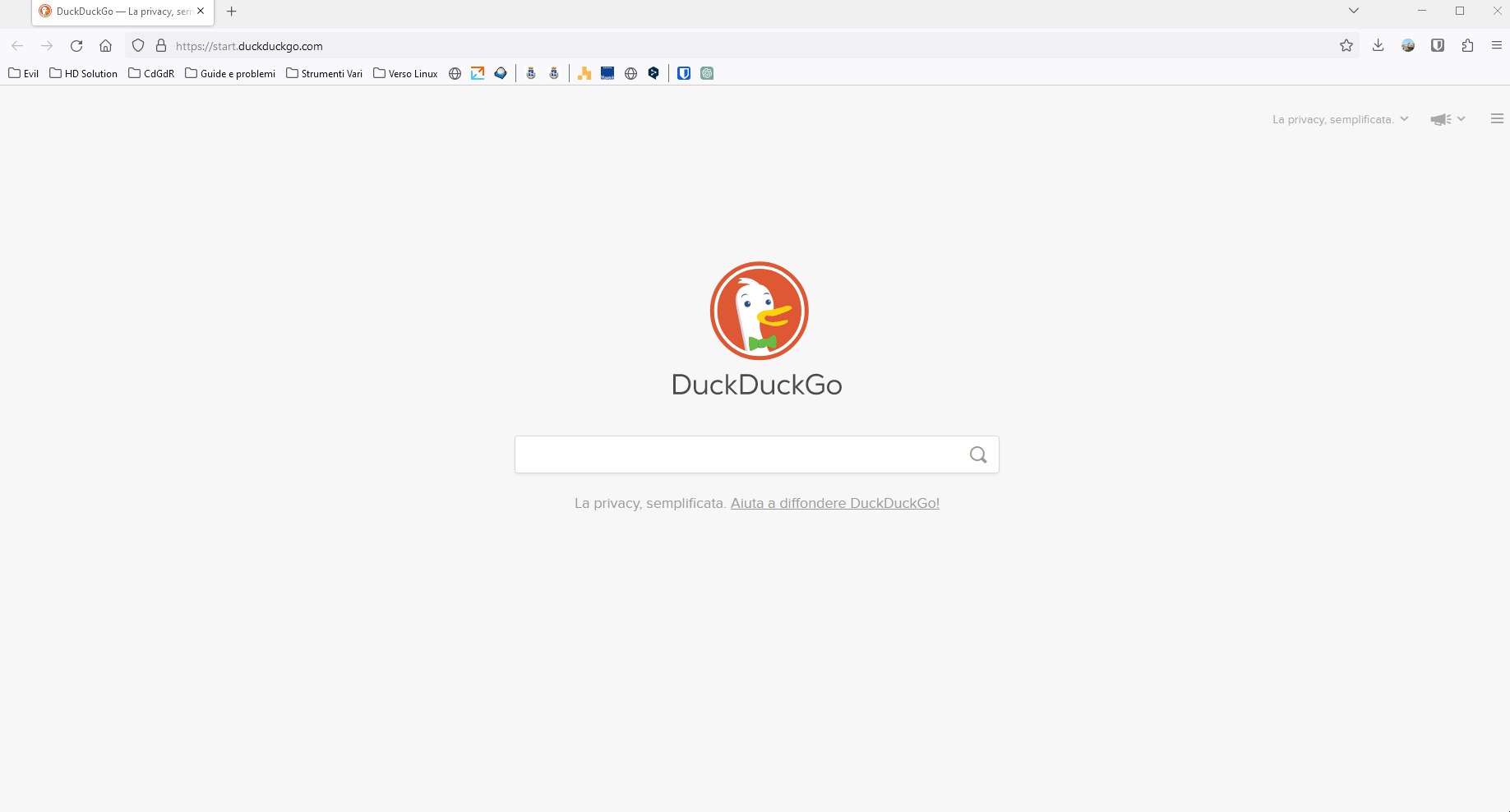Image resolution: width=1510 pixels, height=812 pixels.
Task: Select the DuckDuckGo tab
Action: (x=122, y=12)
